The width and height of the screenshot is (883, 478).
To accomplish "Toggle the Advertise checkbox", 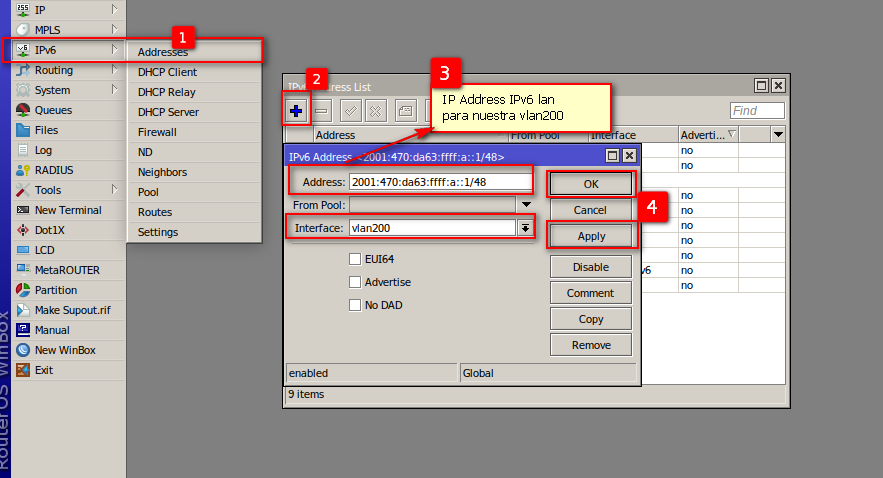I will coord(355,282).
